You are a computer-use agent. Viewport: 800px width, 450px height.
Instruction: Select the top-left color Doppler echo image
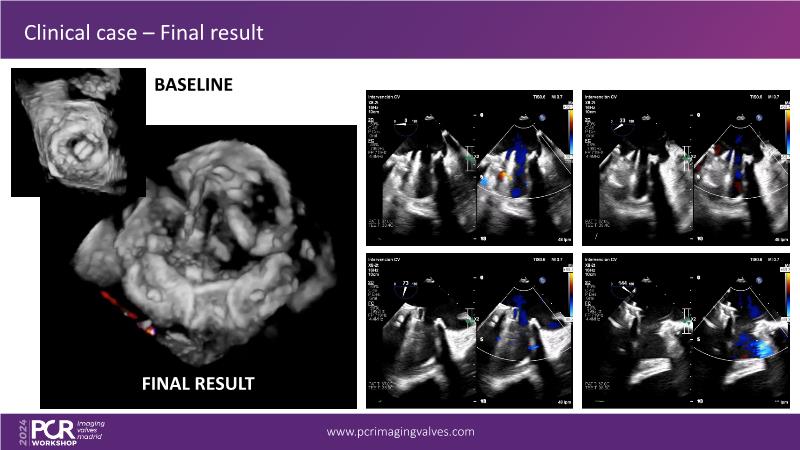point(473,168)
